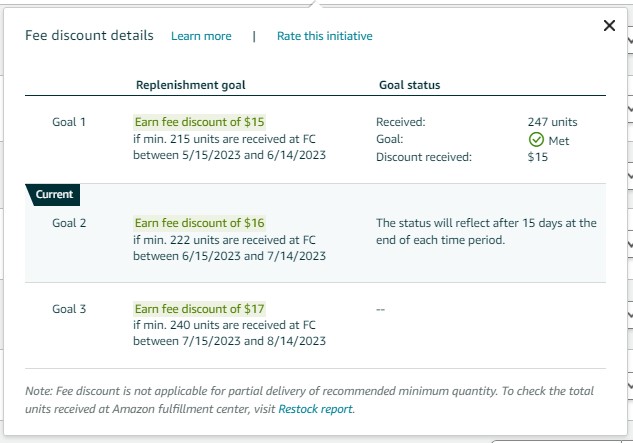This screenshot has height=443, width=633.
Task: Click the Goal 2 row label
Action: [x=69, y=223]
